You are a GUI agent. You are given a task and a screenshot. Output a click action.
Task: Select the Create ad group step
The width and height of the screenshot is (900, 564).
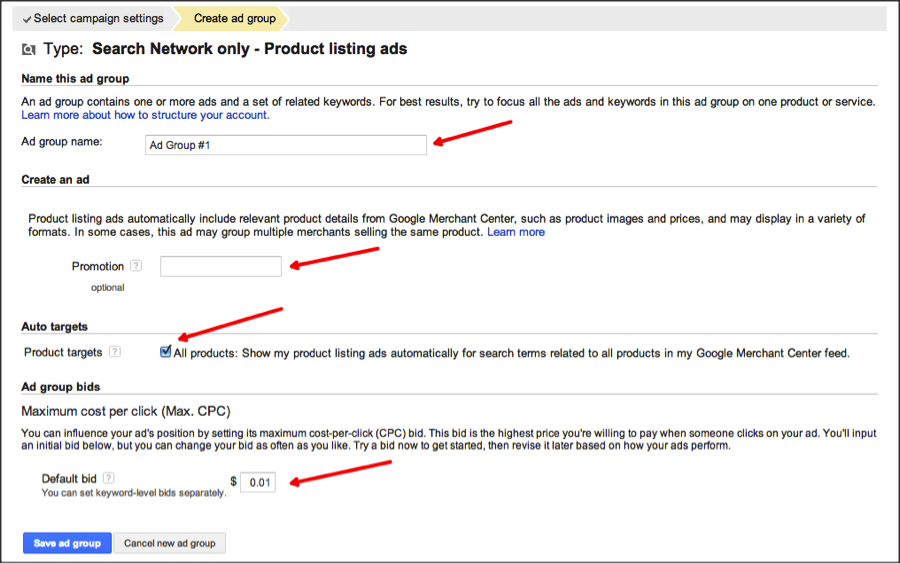click(232, 18)
